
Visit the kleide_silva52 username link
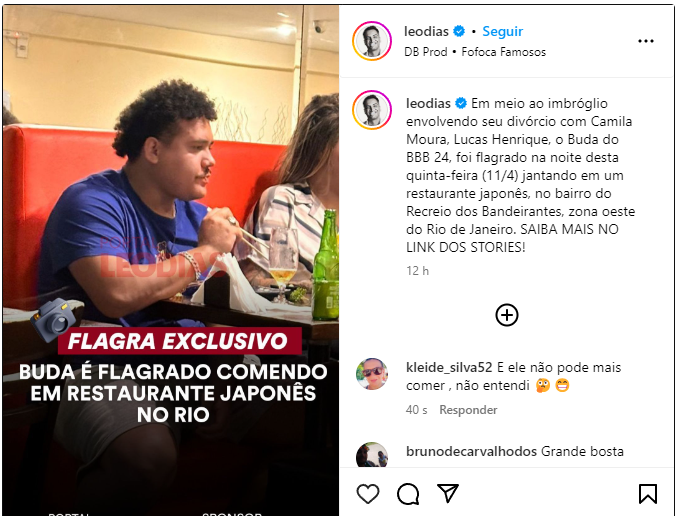click(x=449, y=367)
